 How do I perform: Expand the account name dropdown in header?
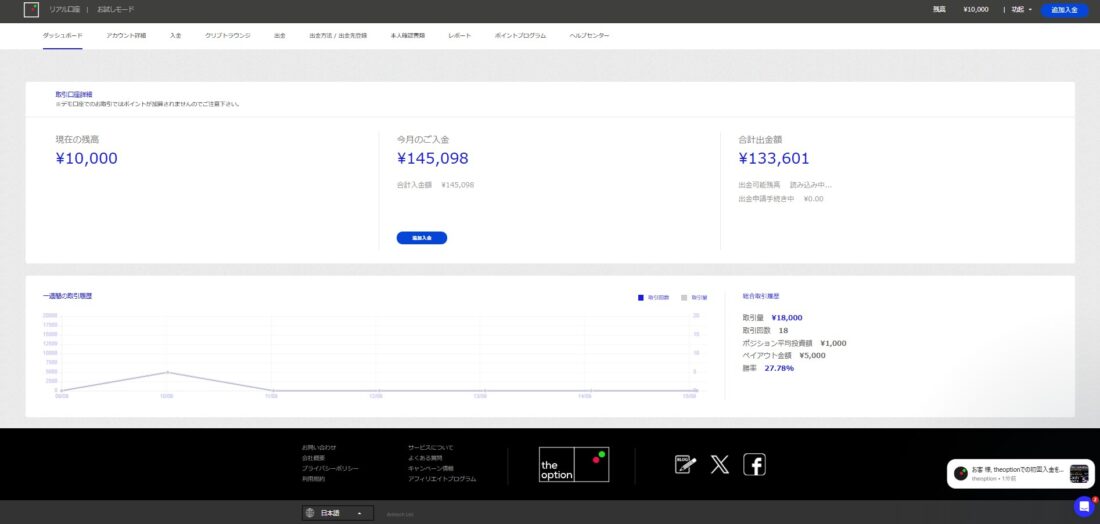coord(1021,10)
